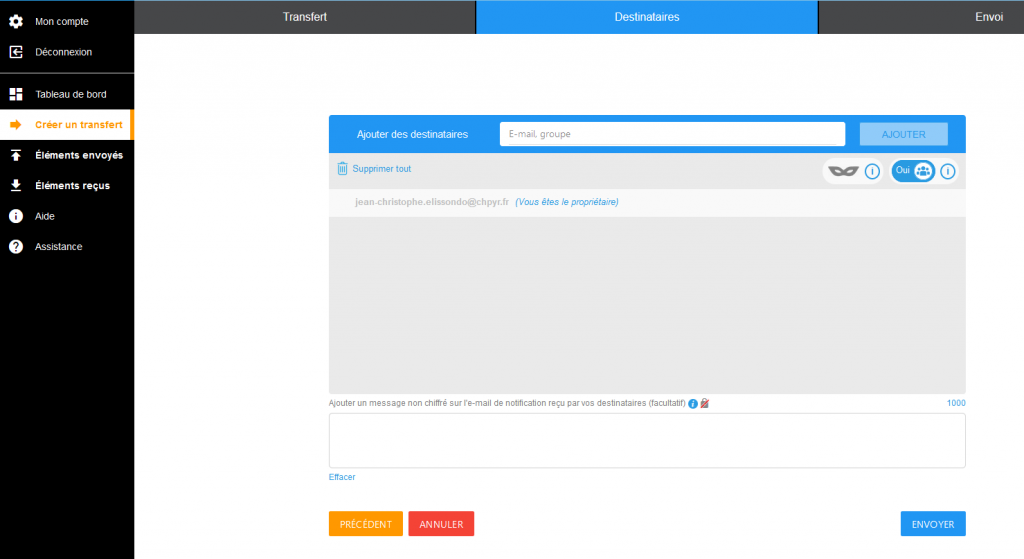Toggle the anonymous mask option
Screen dimensions: 1024x559
tap(843, 171)
